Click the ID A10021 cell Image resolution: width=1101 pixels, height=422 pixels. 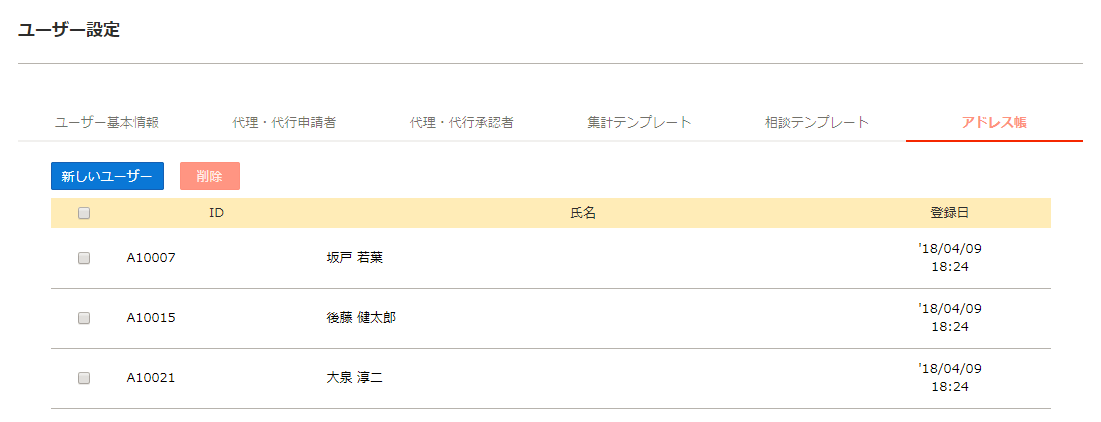(x=151, y=378)
